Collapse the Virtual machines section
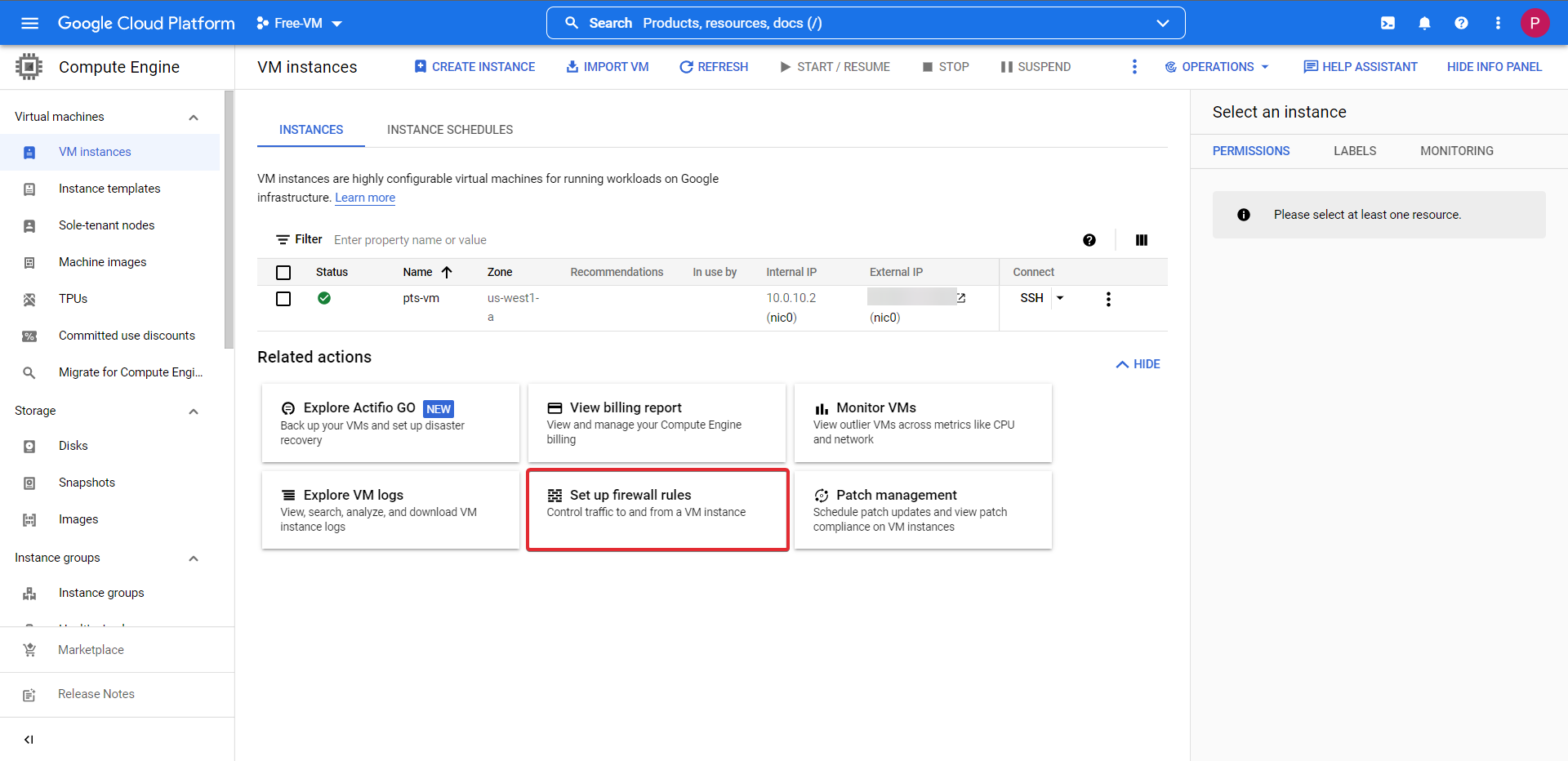Screen dimensions: 1568x761 [194, 117]
